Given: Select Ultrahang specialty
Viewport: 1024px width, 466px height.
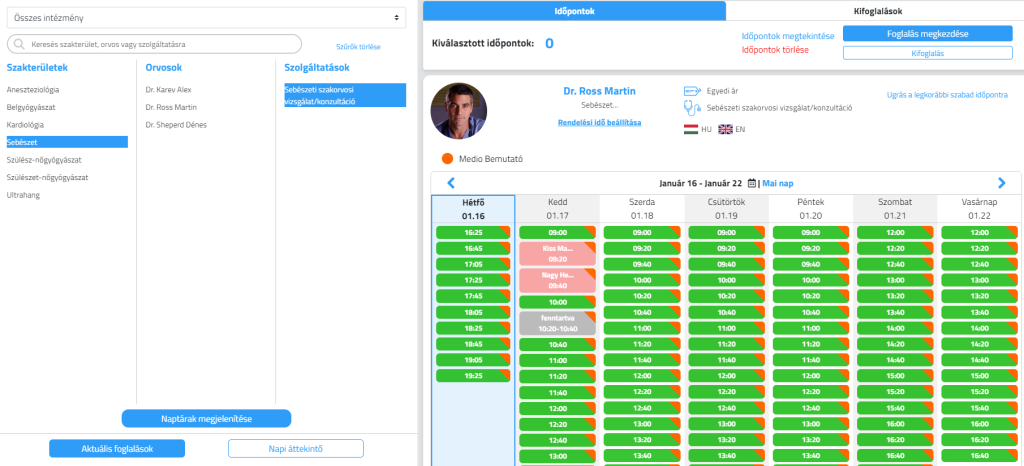Looking at the screenshot, I should [24, 195].
